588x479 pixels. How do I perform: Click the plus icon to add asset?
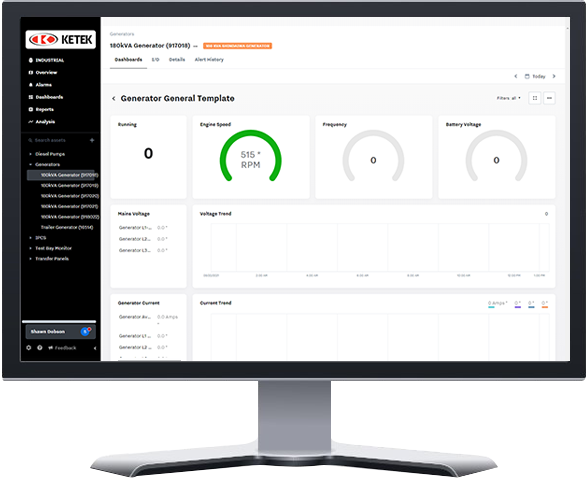click(x=92, y=140)
